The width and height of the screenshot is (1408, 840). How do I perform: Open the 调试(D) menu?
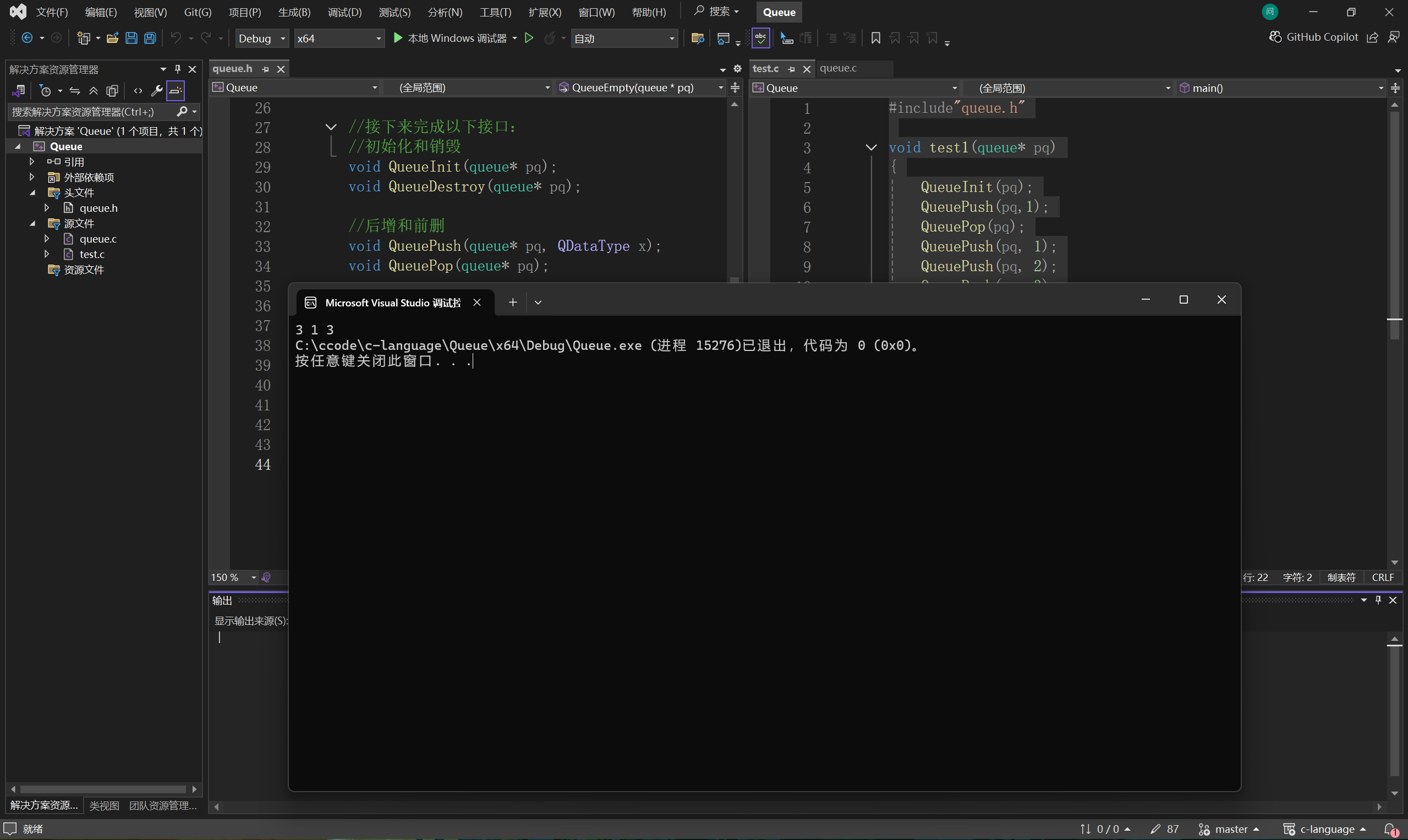(345, 12)
